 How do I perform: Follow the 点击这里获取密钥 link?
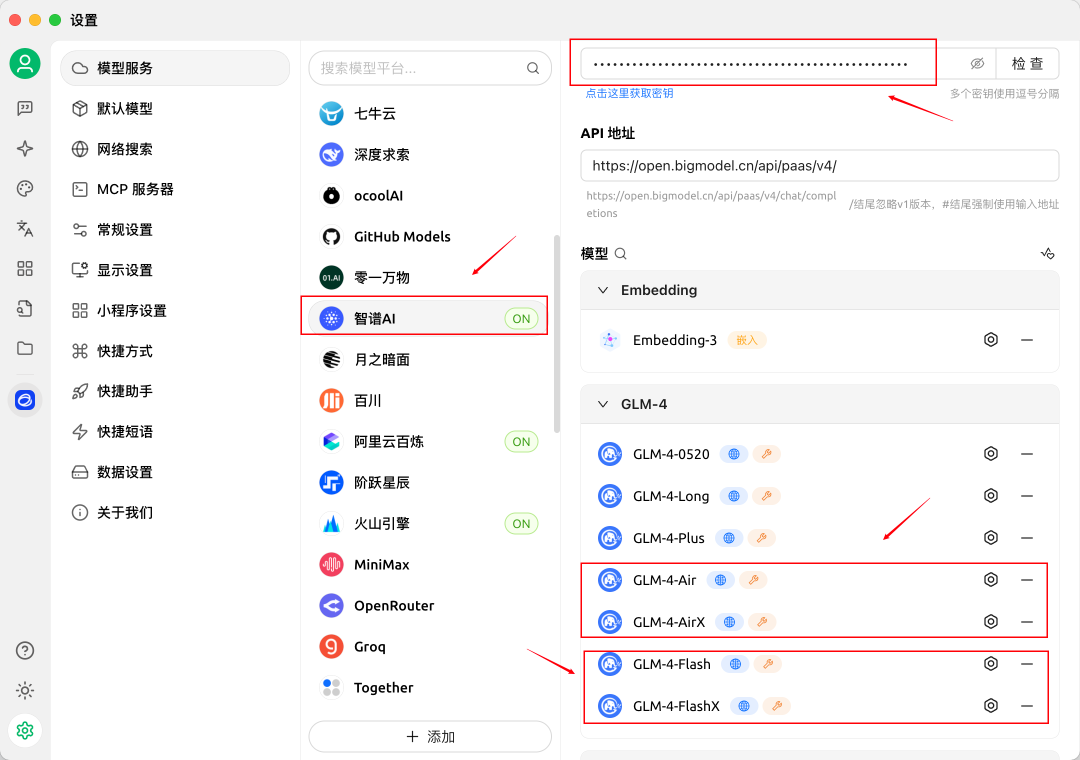[x=629, y=94]
